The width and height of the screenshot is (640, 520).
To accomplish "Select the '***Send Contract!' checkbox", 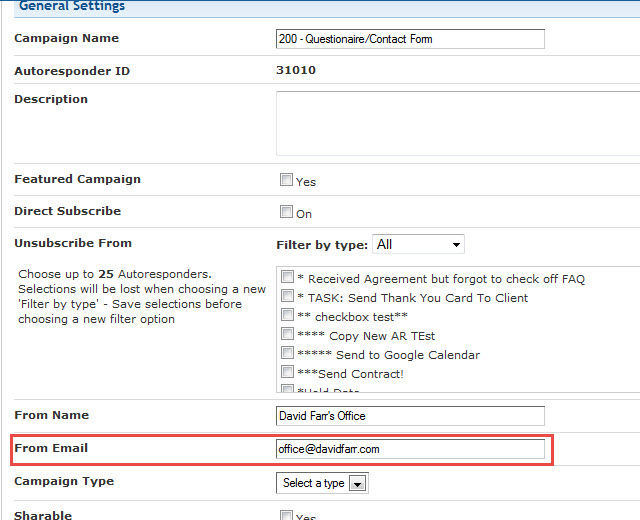I will click(x=288, y=373).
